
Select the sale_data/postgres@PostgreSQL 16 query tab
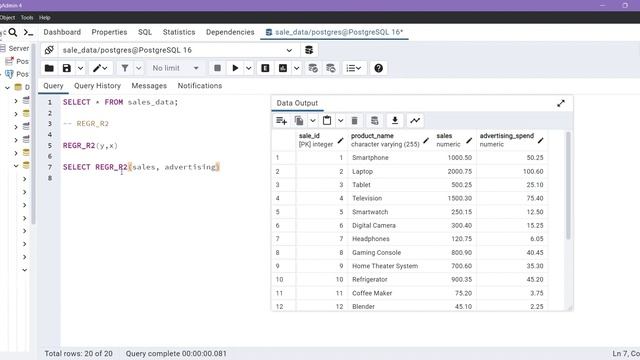tap(334, 32)
